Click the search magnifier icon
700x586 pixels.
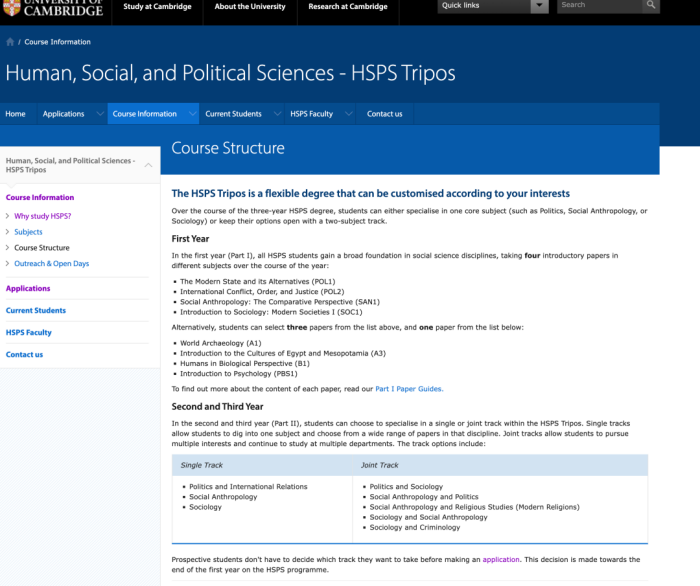(651, 5)
